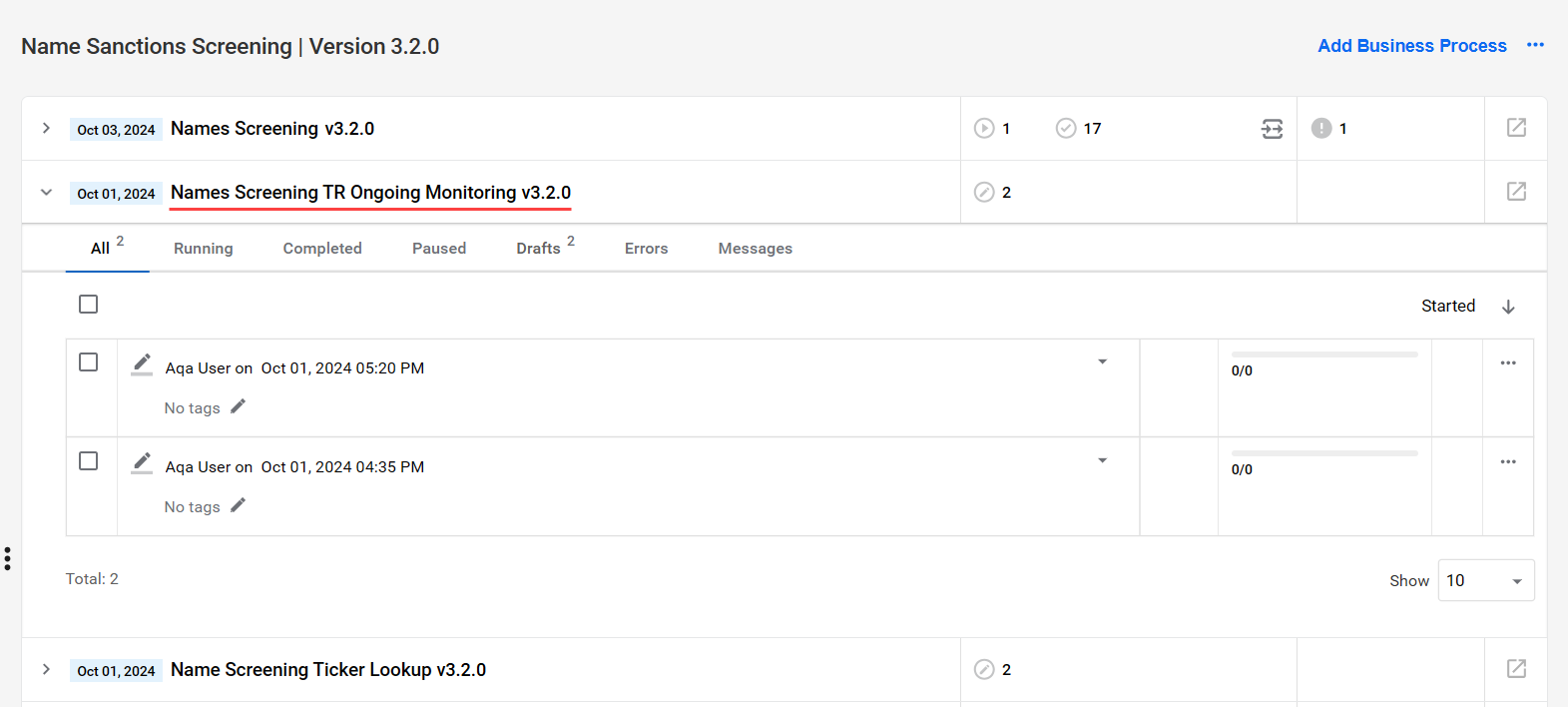Collapse Names Screening TR Ongoing Monitoring row
This screenshot has height=707, width=1568.
click(46, 192)
